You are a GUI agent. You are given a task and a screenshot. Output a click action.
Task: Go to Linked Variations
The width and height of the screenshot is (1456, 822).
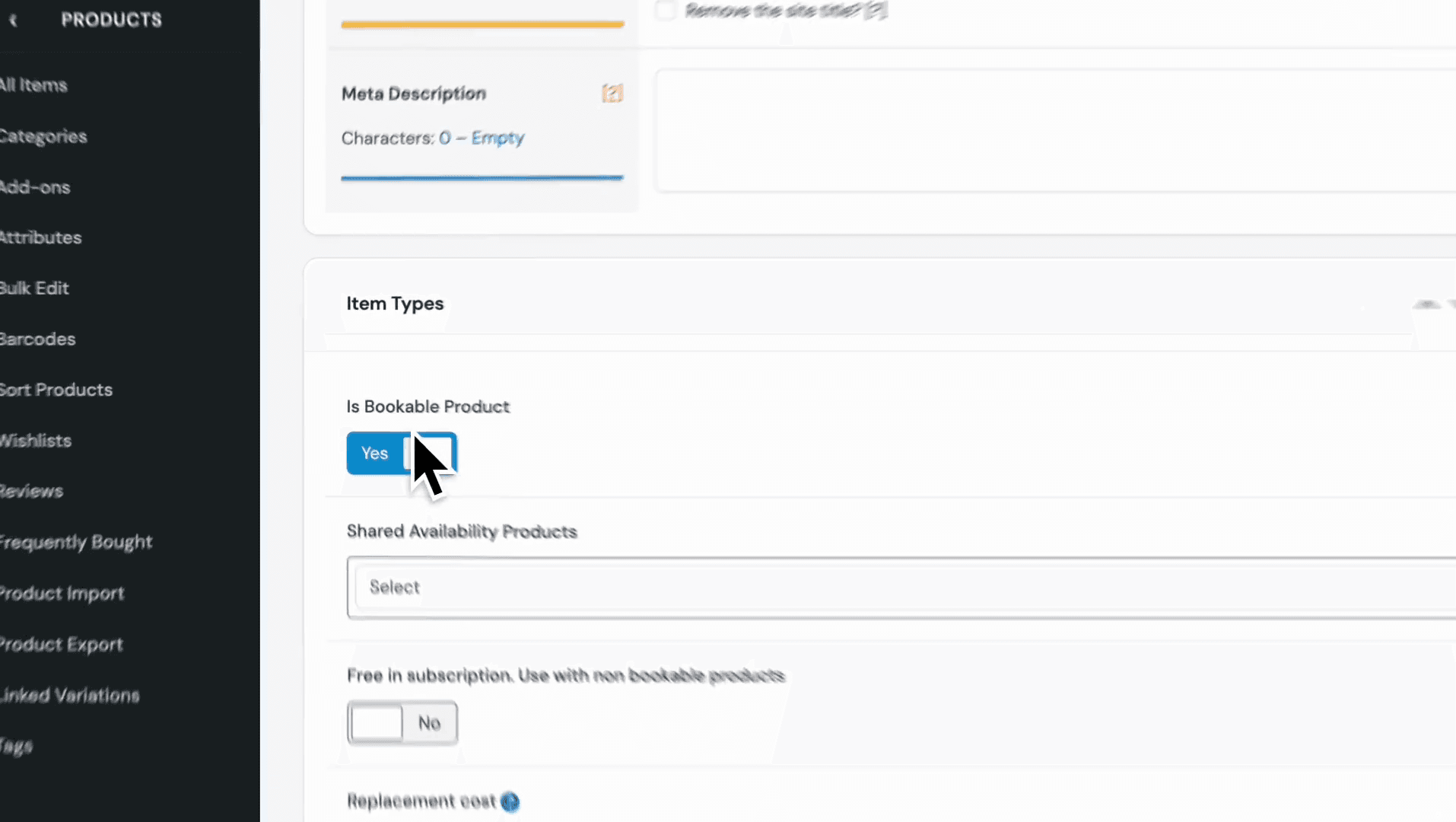point(70,696)
